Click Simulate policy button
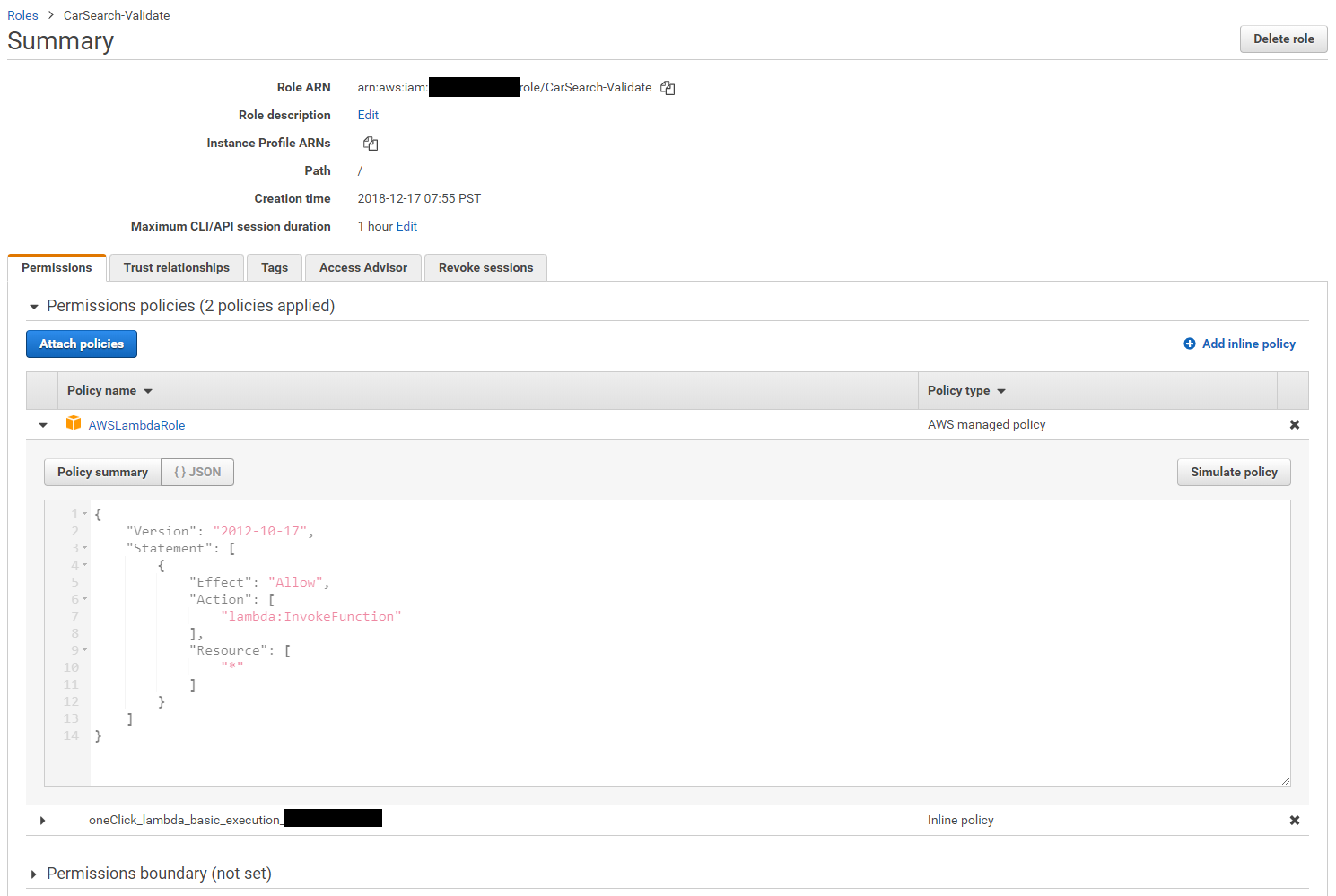Image resolution: width=1336 pixels, height=896 pixels. click(1234, 472)
